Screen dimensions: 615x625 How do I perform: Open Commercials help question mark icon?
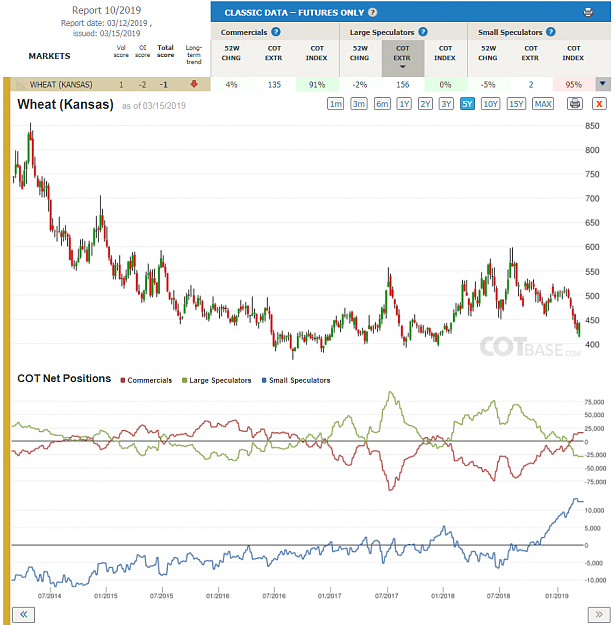pos(276,32)
